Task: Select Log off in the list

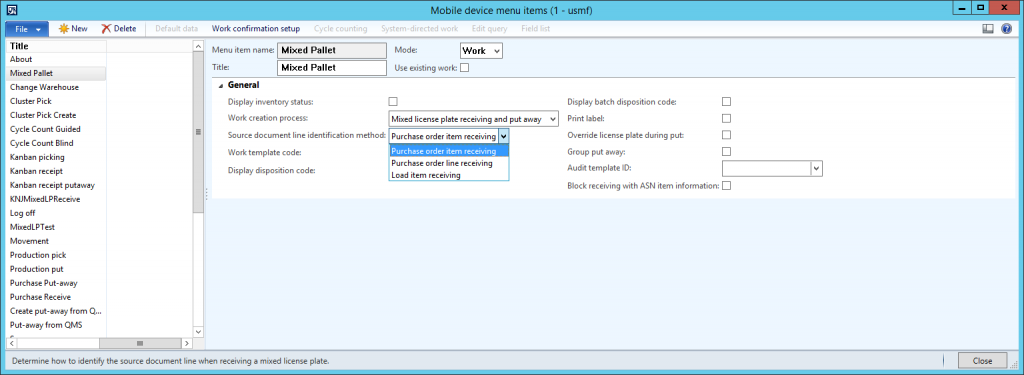Action: coord(56,213)
